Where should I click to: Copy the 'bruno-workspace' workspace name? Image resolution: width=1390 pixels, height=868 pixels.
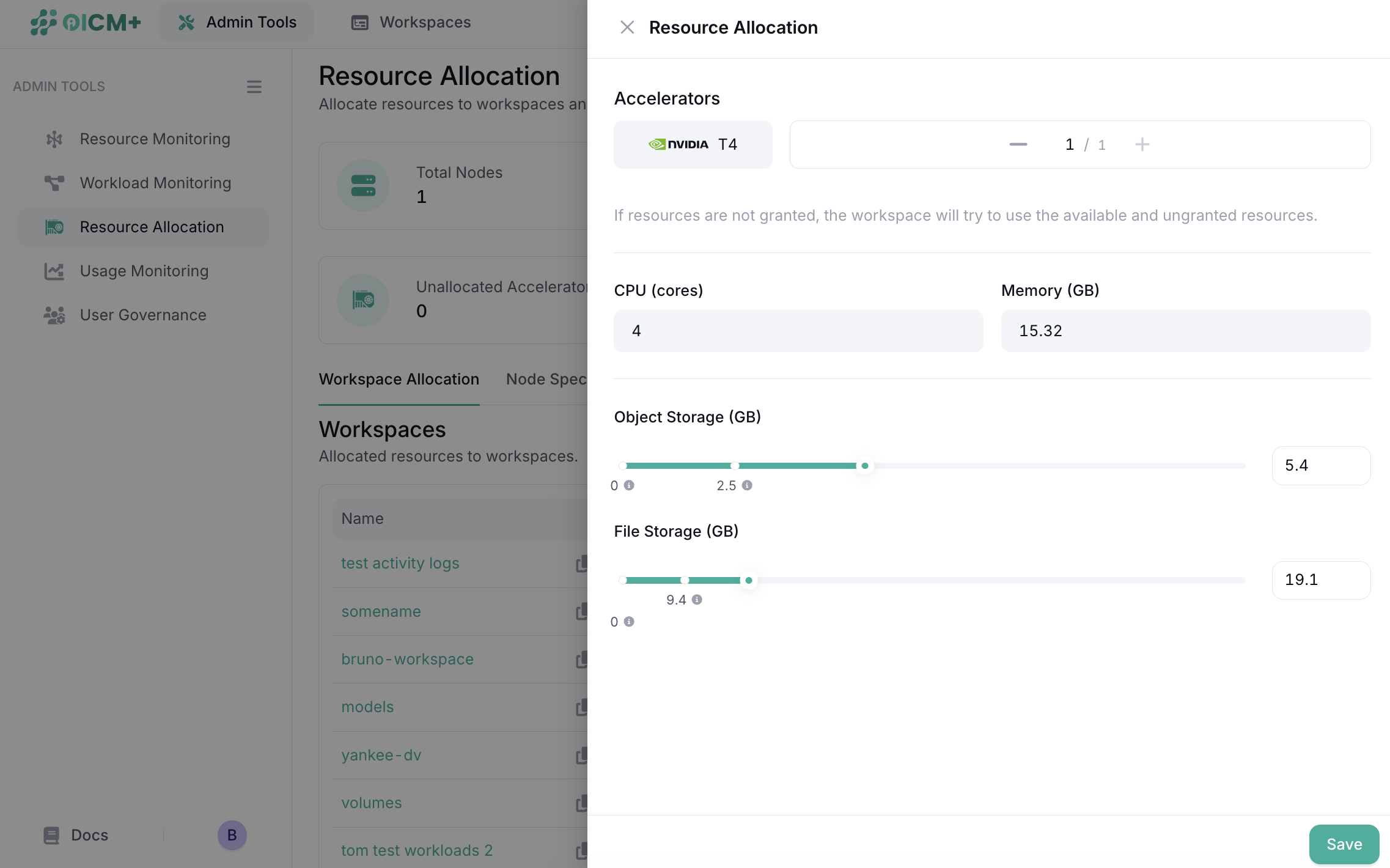pos(582,659)
